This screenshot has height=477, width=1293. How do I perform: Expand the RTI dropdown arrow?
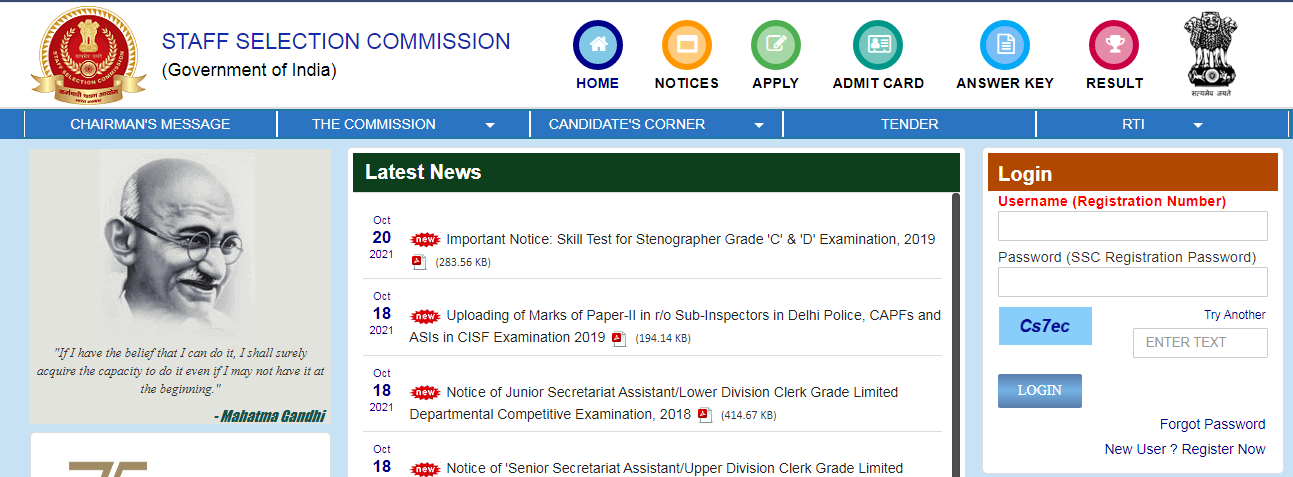1198,125
